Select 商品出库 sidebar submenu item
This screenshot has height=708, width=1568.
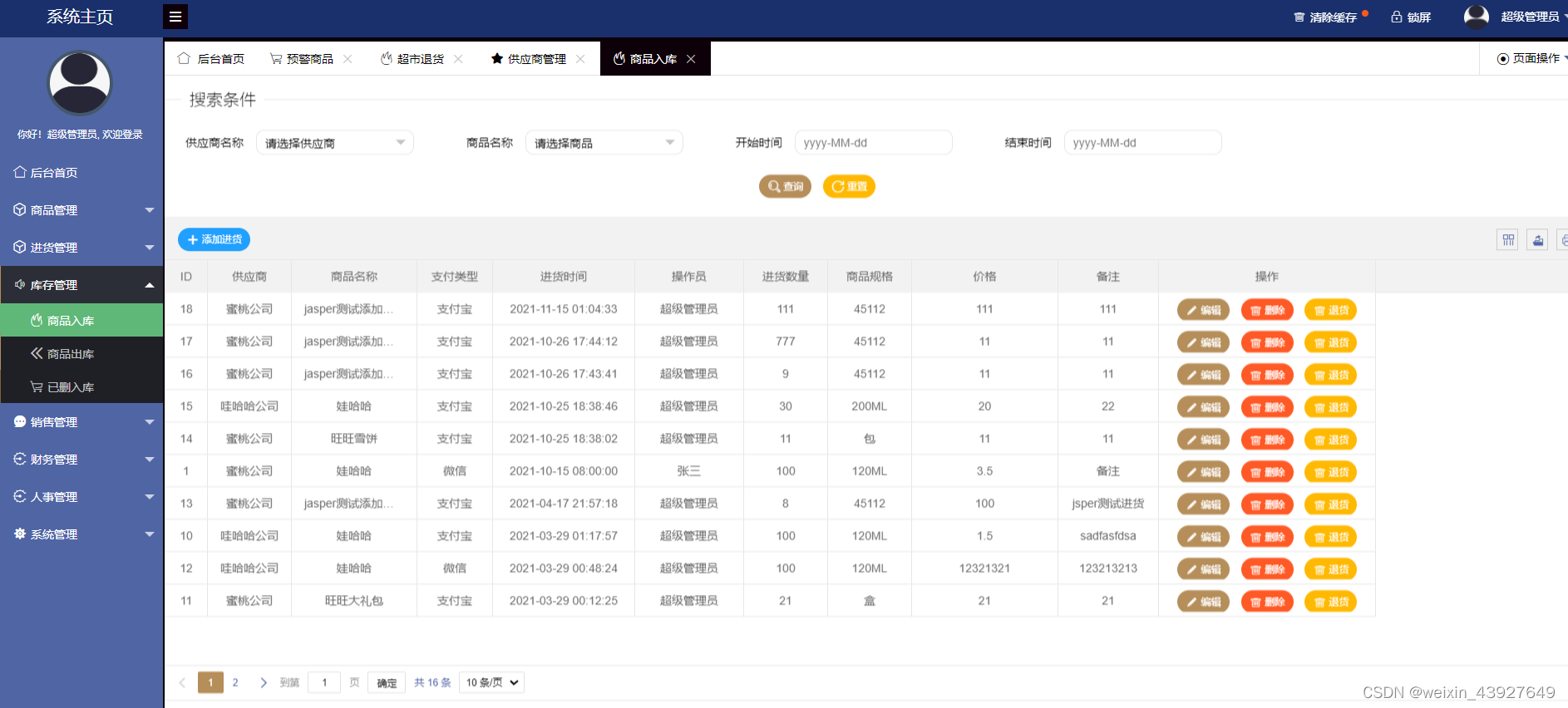(81, 353)
